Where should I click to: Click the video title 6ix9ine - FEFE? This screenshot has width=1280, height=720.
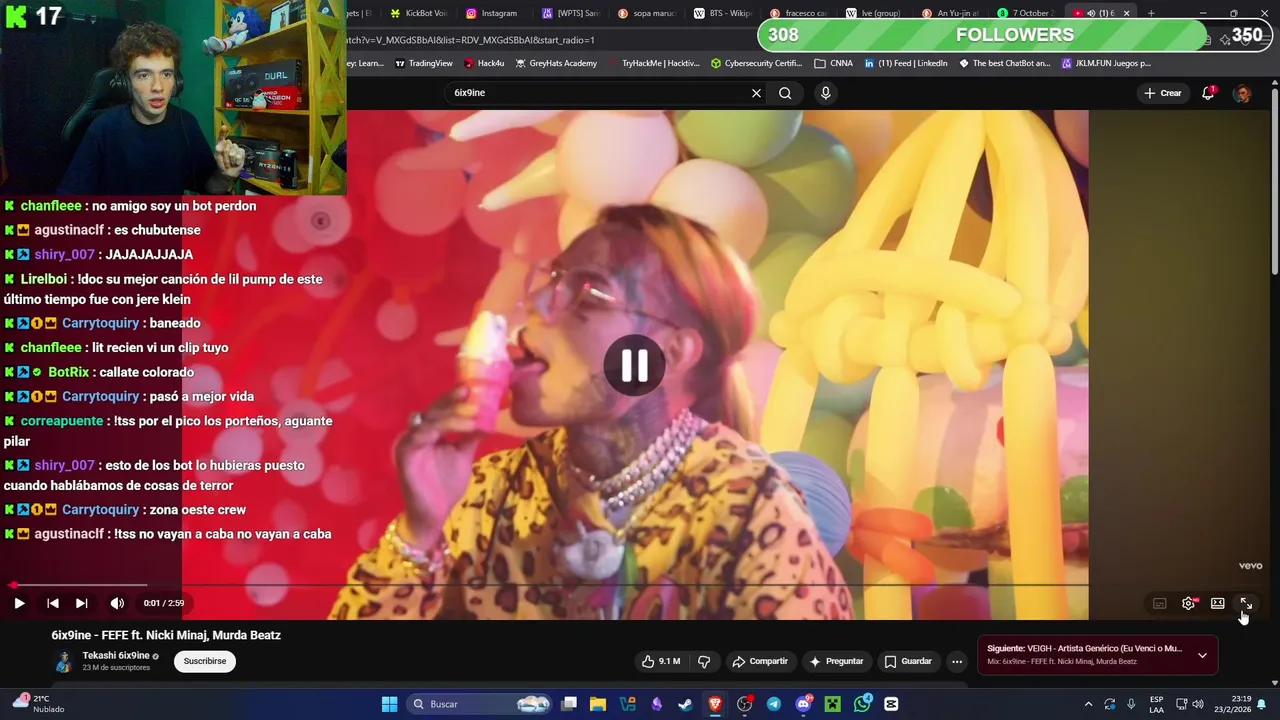point(166,635)
